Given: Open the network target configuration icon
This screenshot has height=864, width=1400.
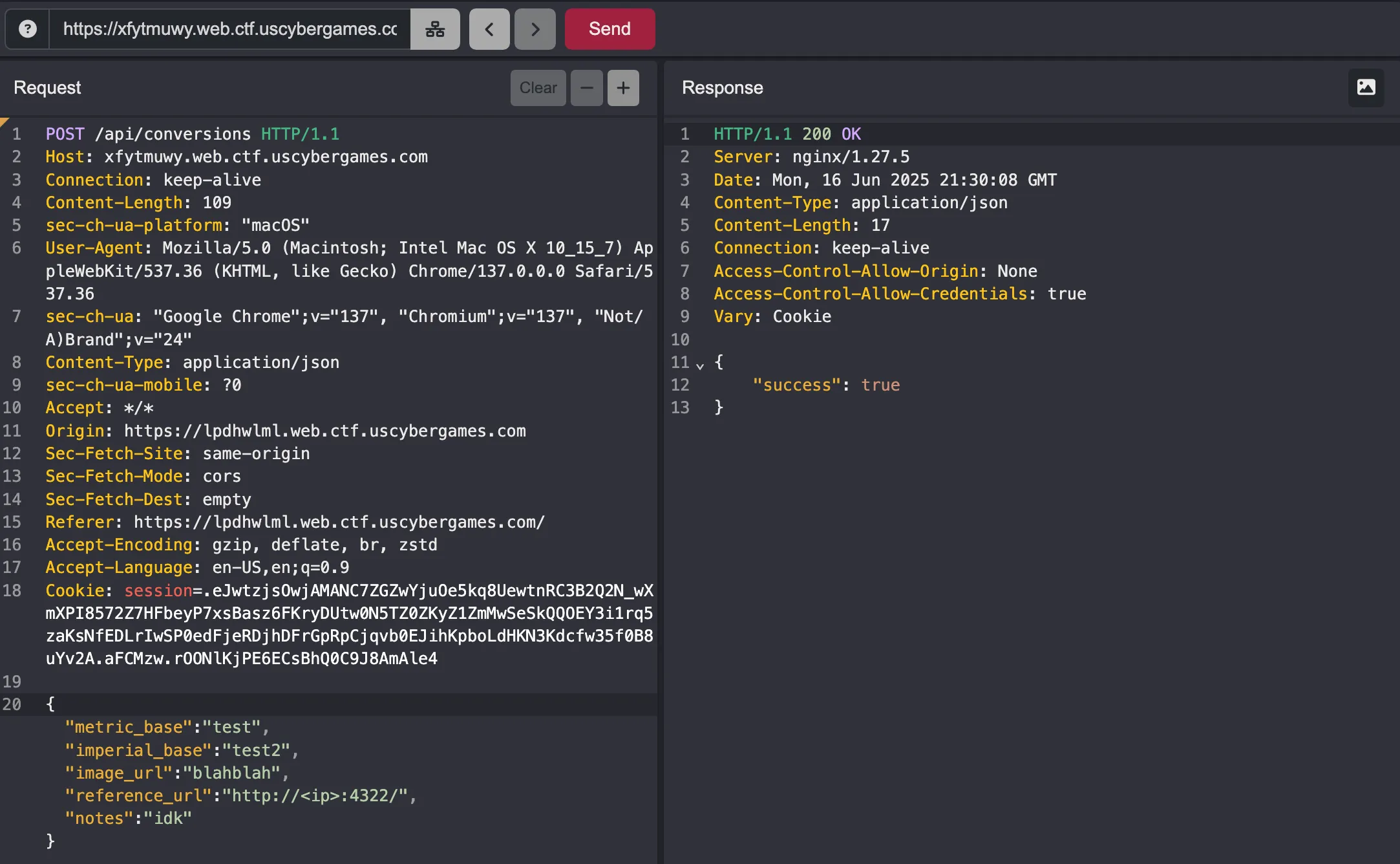Looking at the screenshot, I should pos(435,29).
